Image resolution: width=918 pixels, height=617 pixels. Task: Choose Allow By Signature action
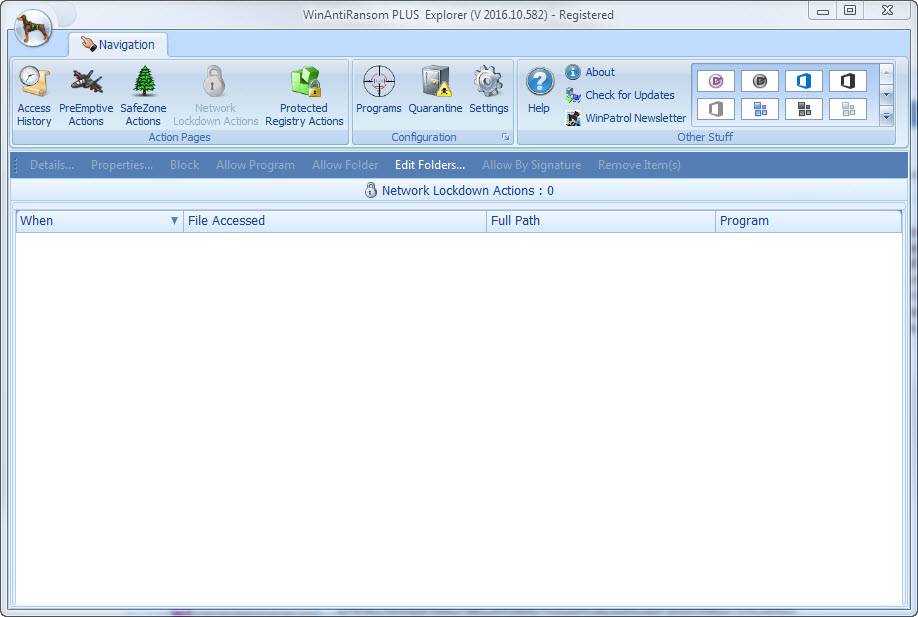point(532,165)
